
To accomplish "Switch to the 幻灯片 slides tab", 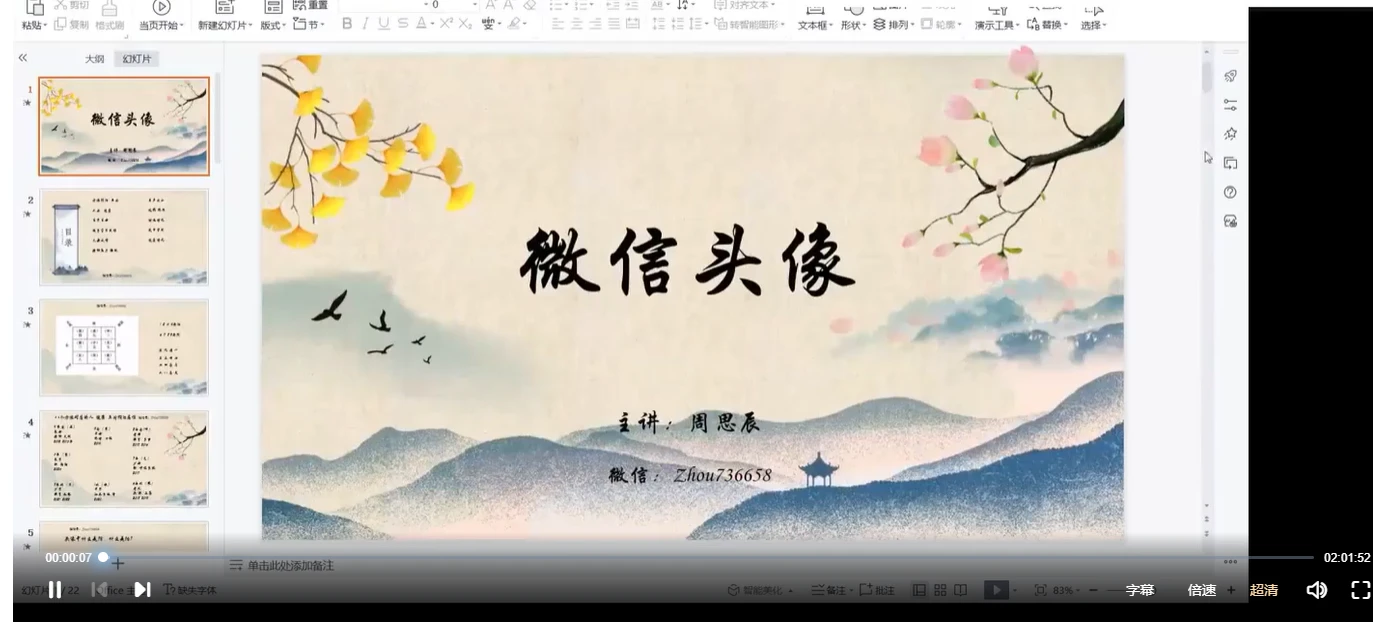I will tap(137, 59).
